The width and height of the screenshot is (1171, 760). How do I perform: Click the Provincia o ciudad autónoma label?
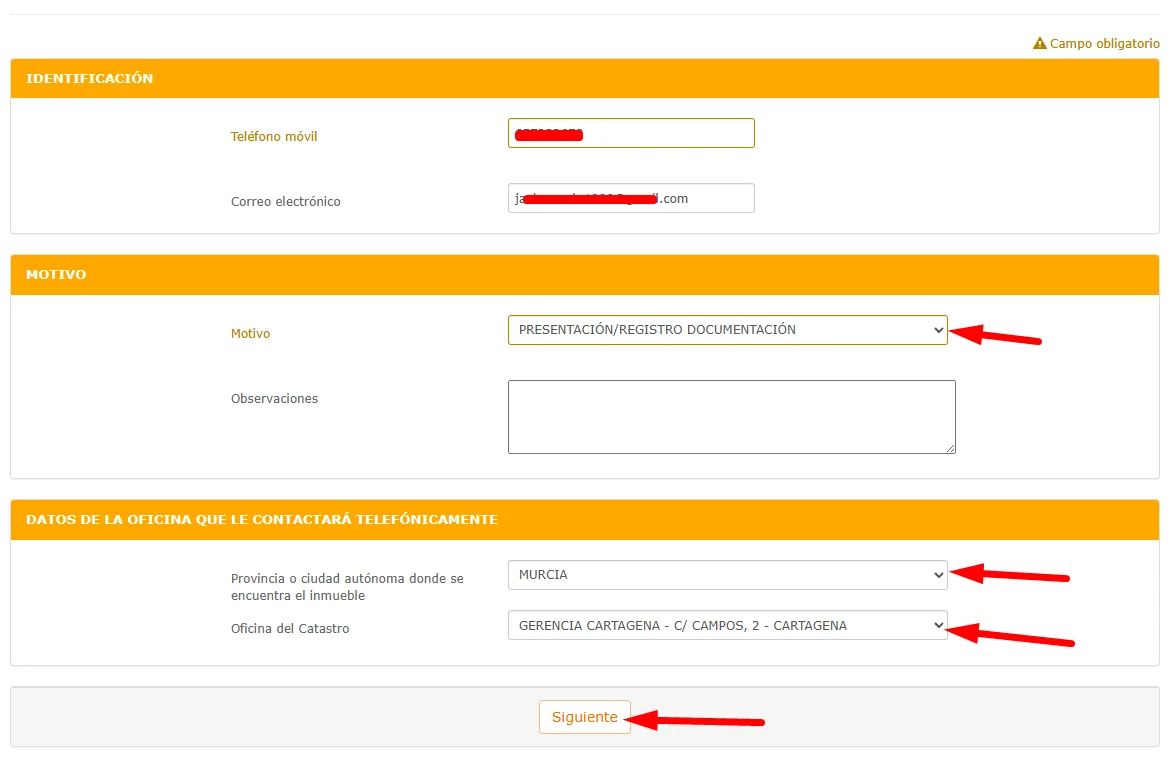pos(347,587)
